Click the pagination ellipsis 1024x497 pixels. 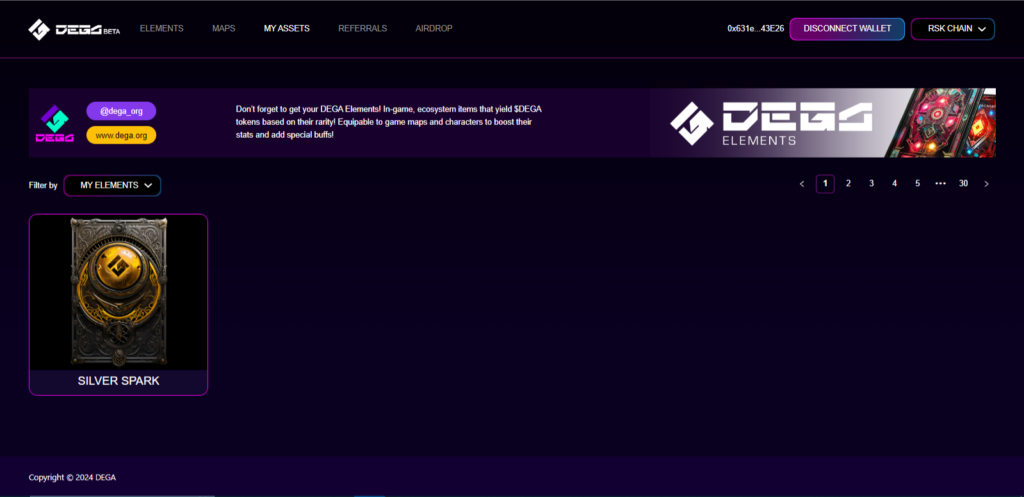940,184
